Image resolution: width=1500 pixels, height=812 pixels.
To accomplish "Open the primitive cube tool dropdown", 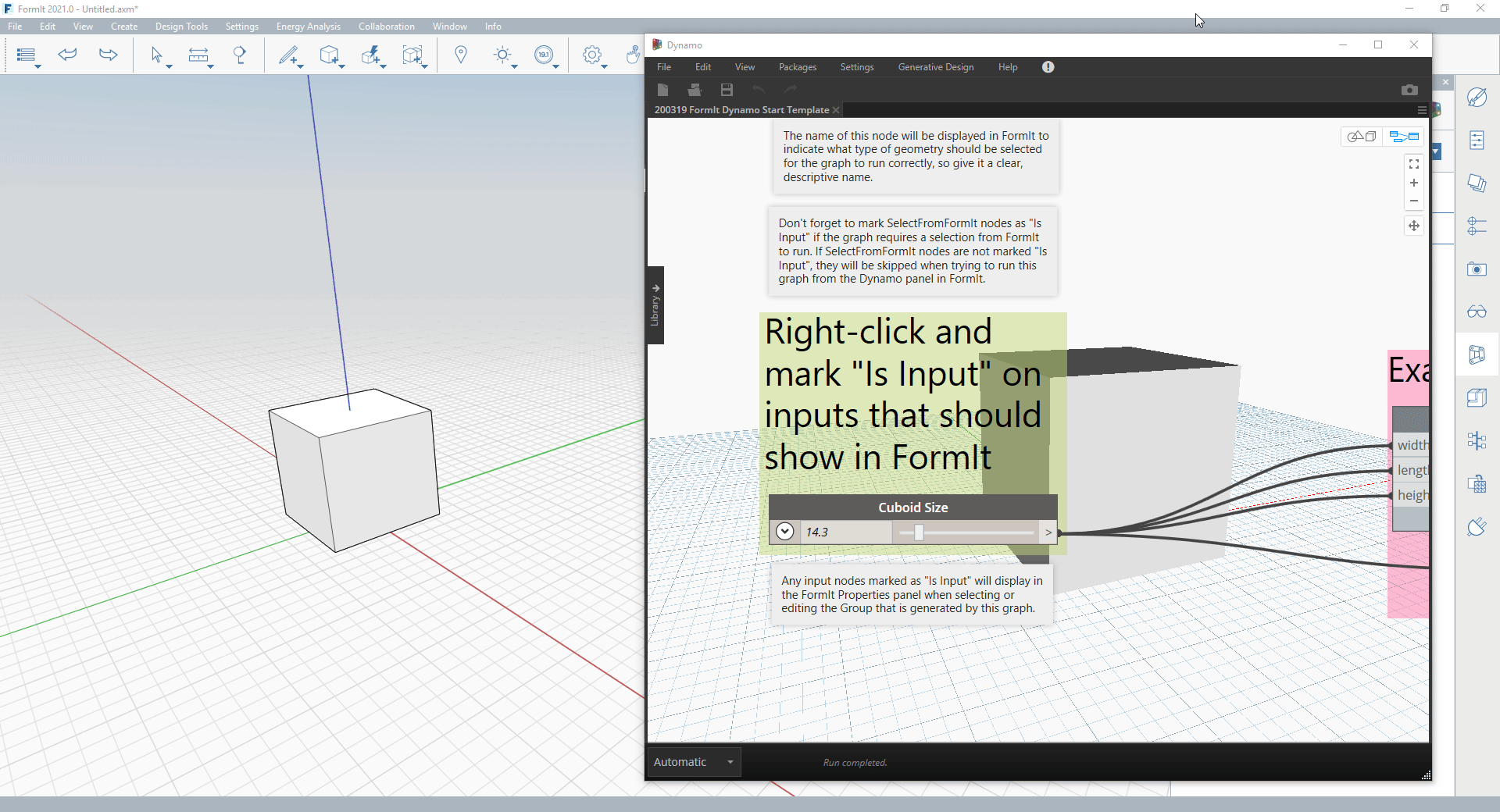I will point(341,67).
